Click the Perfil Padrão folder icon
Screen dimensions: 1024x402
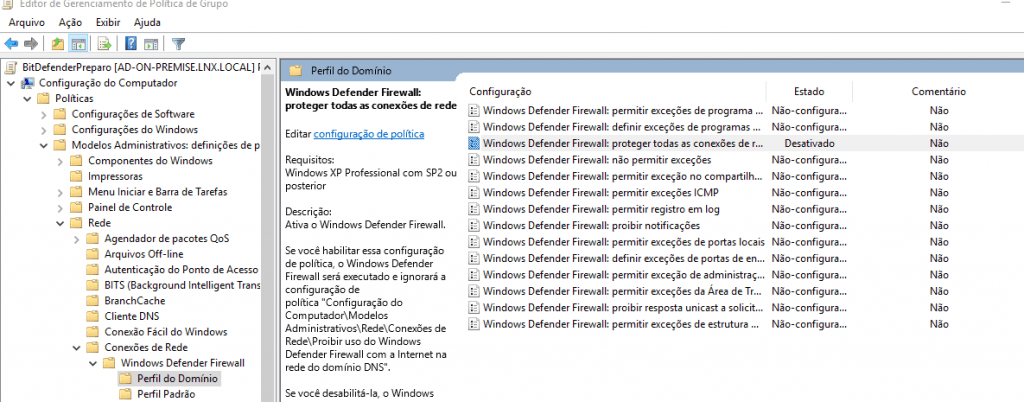[x=125, y=394]
